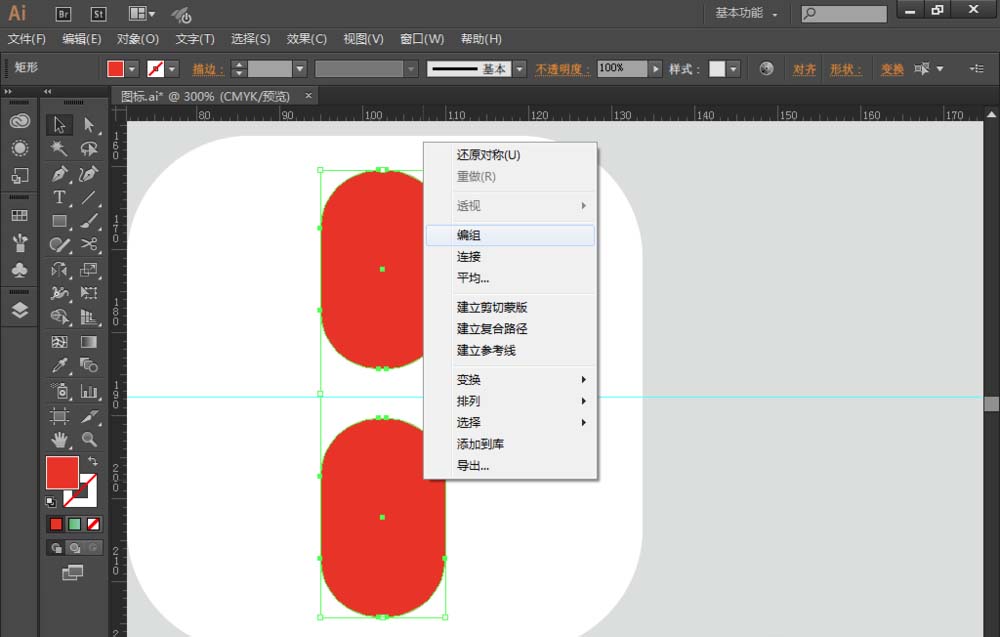Choose Draw Normal mode

coord(56,548)
